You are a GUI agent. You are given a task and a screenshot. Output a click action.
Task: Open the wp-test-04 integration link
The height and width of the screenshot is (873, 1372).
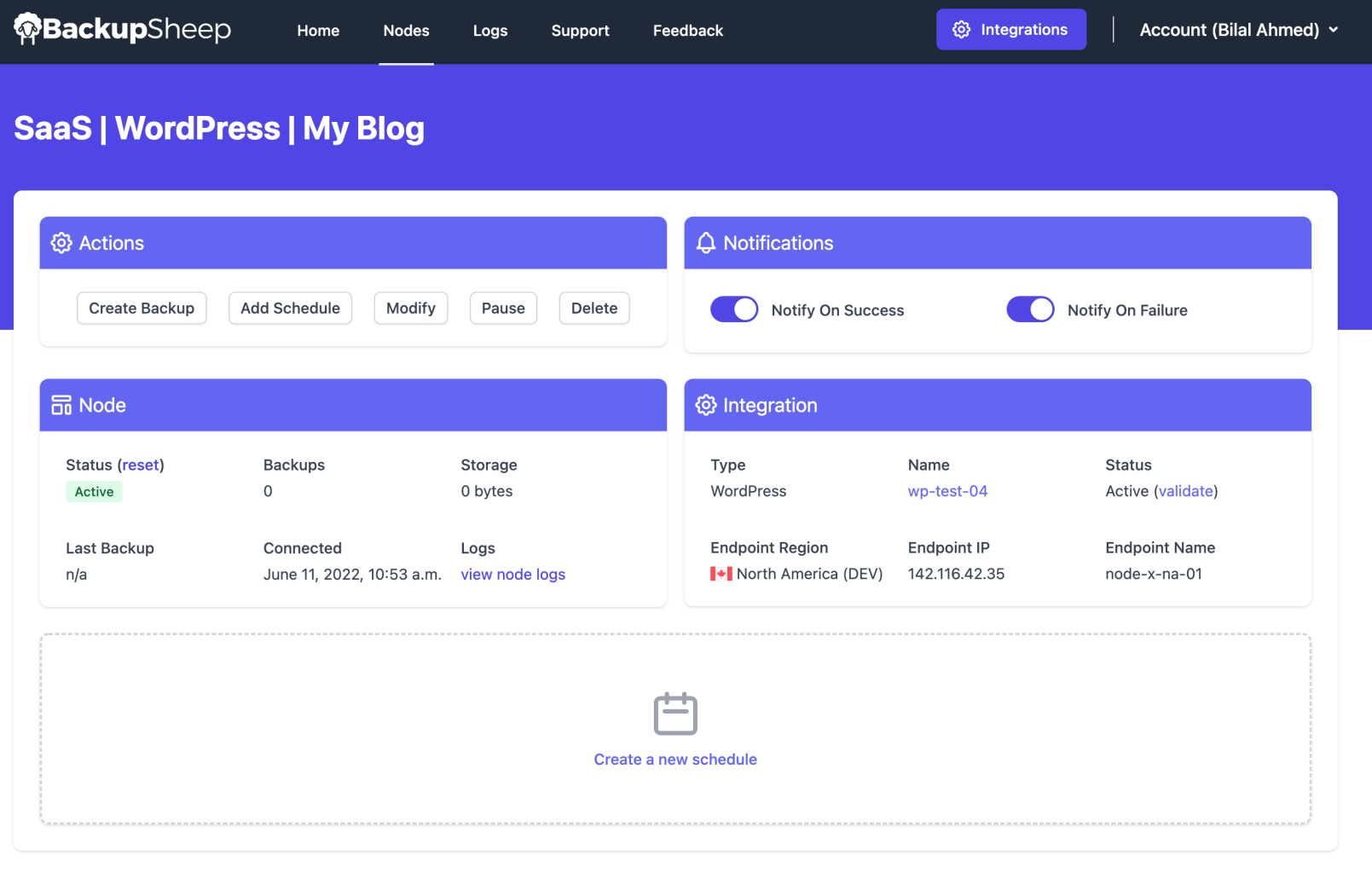pyautogui.click(x=947, y=491)
